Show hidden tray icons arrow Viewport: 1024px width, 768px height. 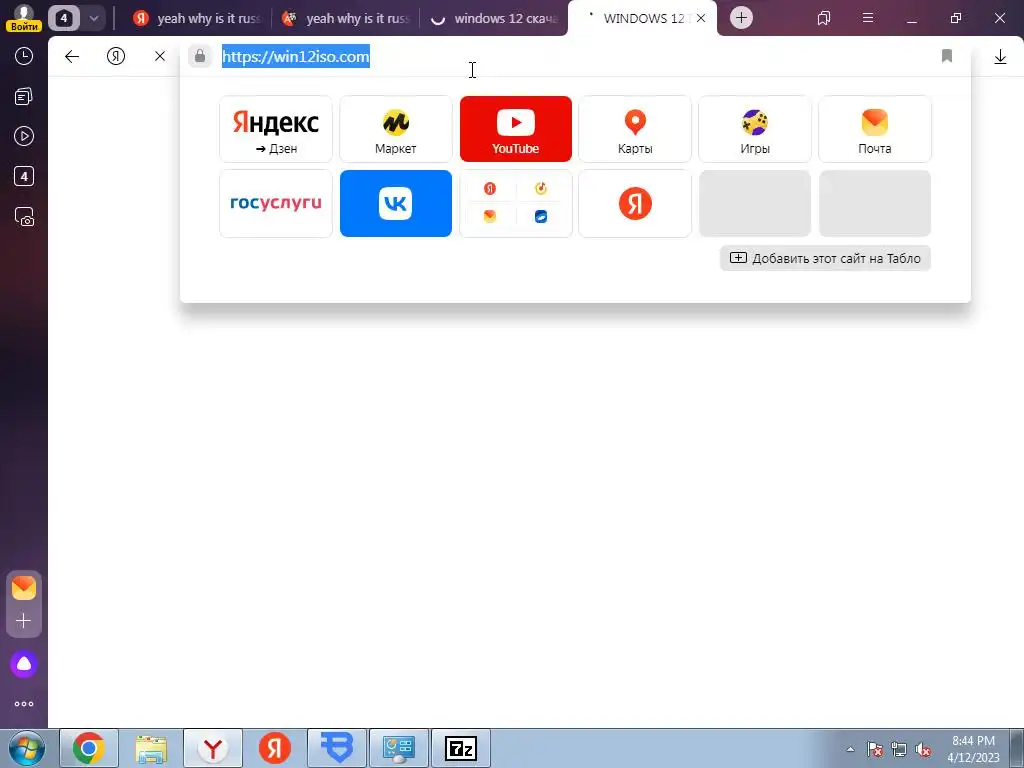[850, 750]
